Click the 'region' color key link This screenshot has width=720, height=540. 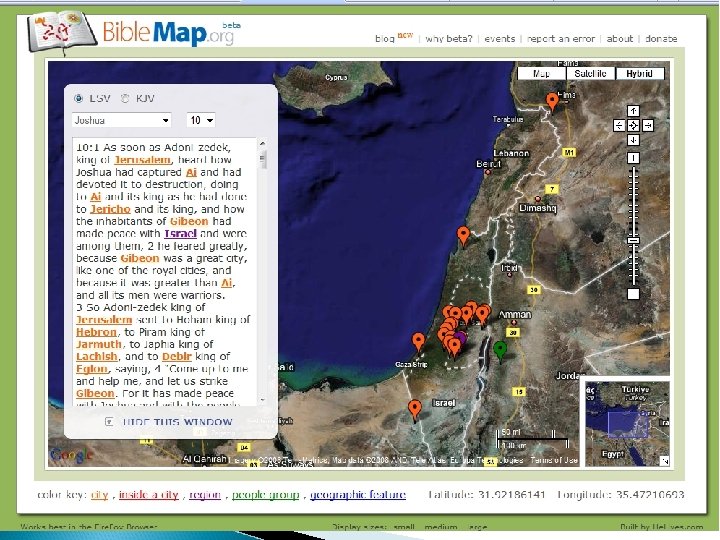click(x=205, y=495)
